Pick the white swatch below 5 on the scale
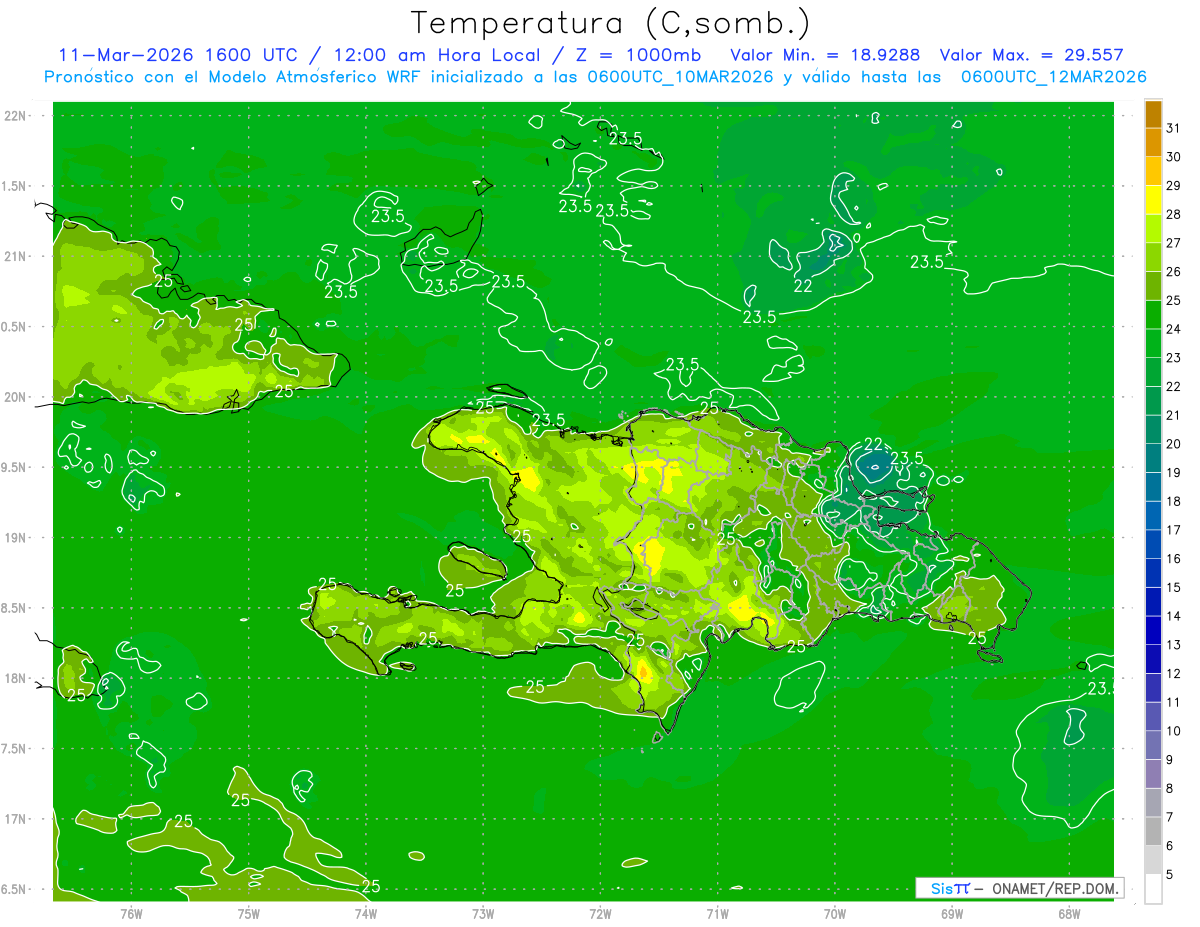The width and height of the screenshot is (1200, 927). pyautogui.click(x=1153, y=889)
